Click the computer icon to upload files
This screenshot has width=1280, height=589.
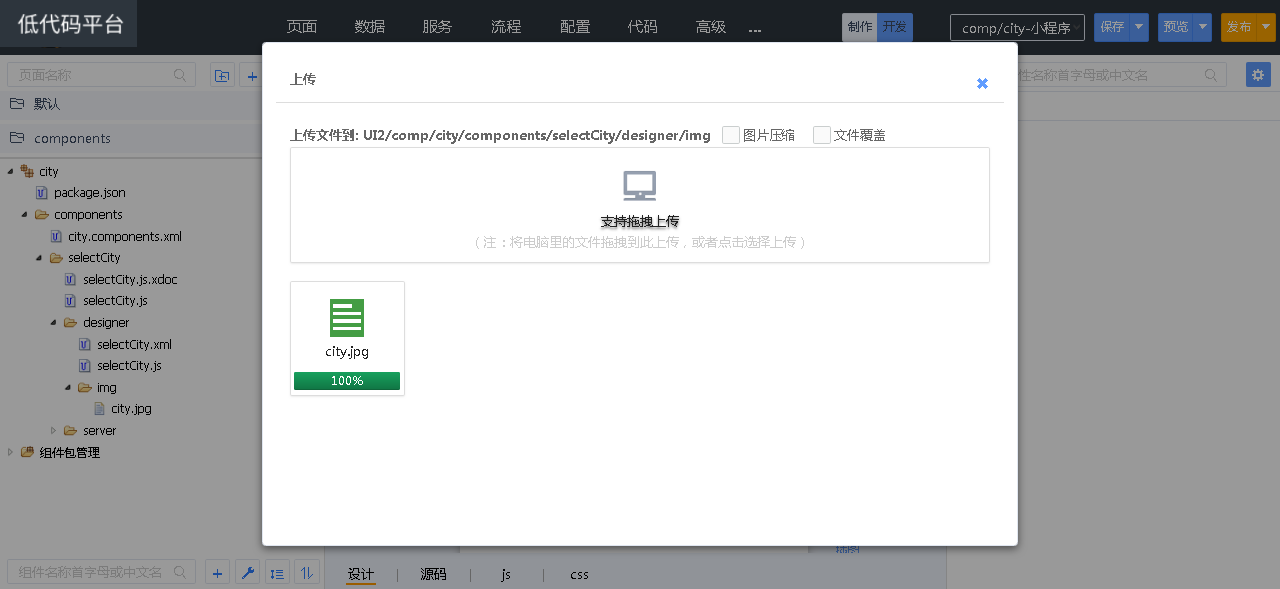coord(639,186)
